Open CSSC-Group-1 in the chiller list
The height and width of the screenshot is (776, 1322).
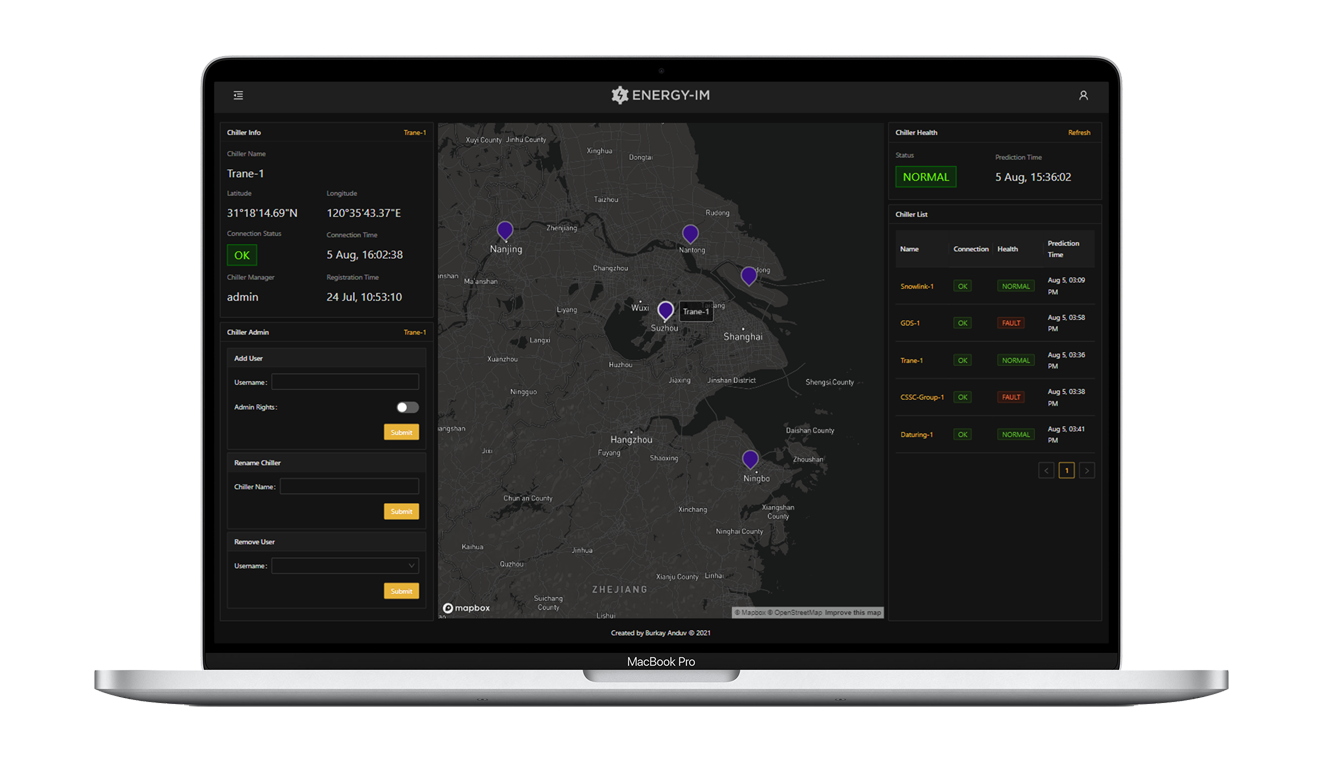coord(922,397)
